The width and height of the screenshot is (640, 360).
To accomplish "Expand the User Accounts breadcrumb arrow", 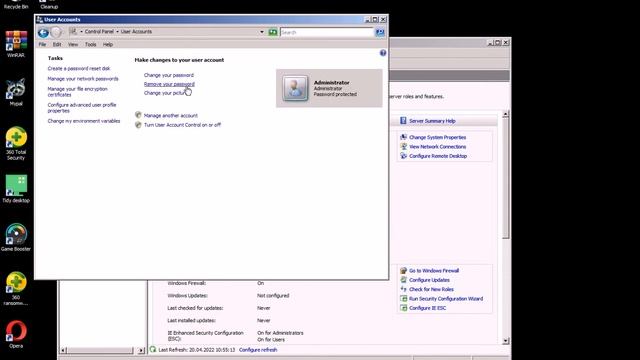I will click(x=117, y=31).
